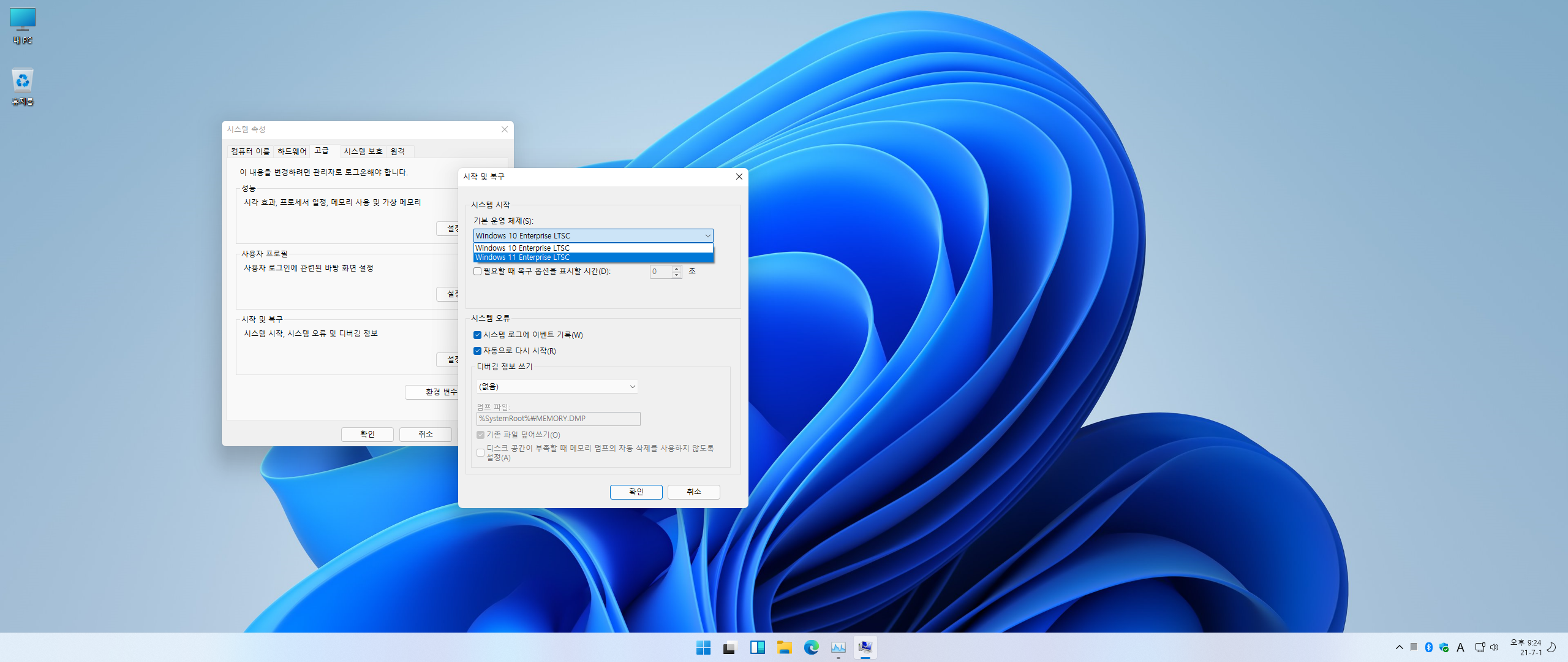The width and height of the screenshot is (1568, 662).
Task: Switch to 컴퓨터 이름 tab
Action: pyautogui.click(x=250, y=151)
